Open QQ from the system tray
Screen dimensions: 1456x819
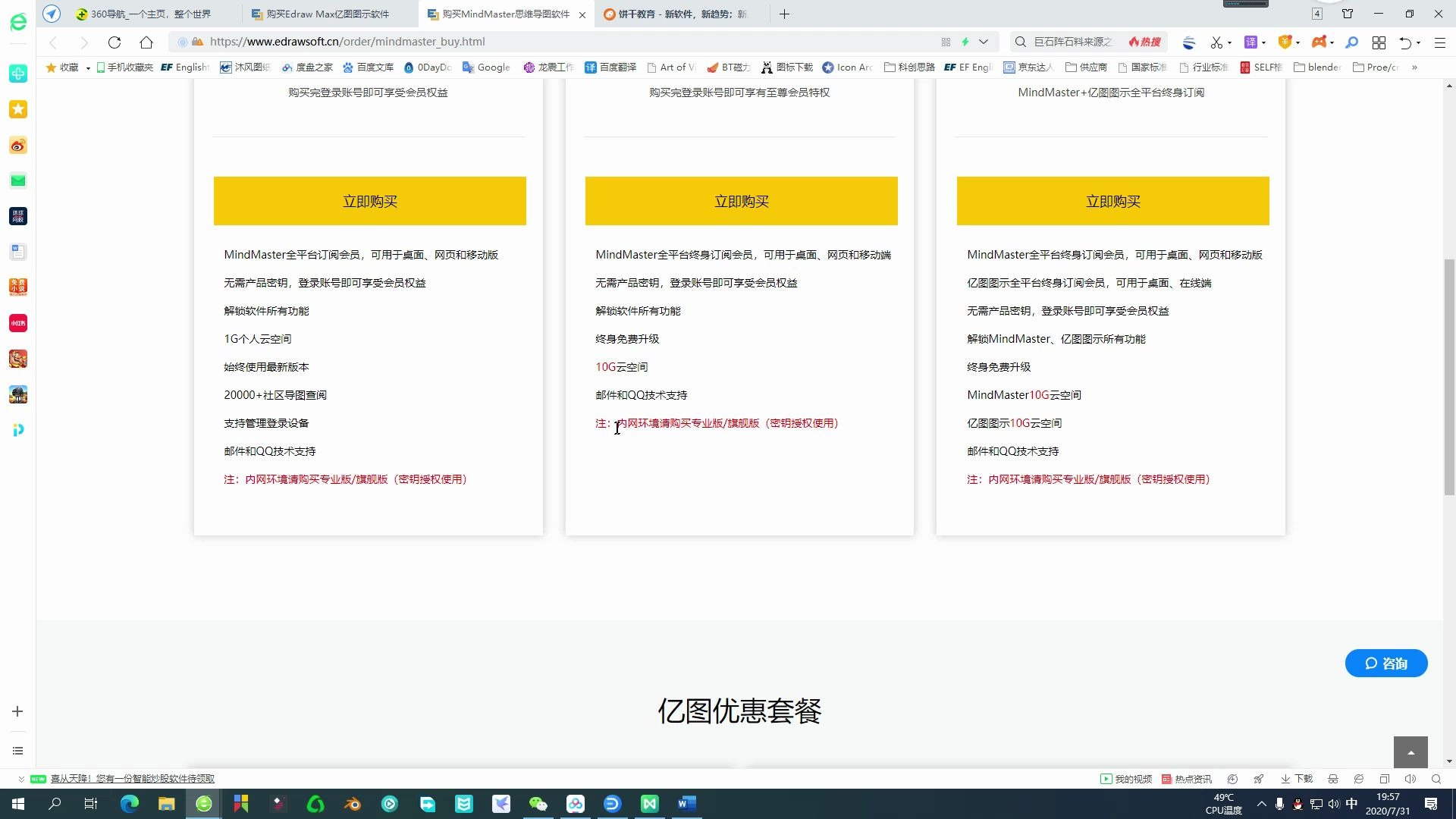coord(1298,805)
